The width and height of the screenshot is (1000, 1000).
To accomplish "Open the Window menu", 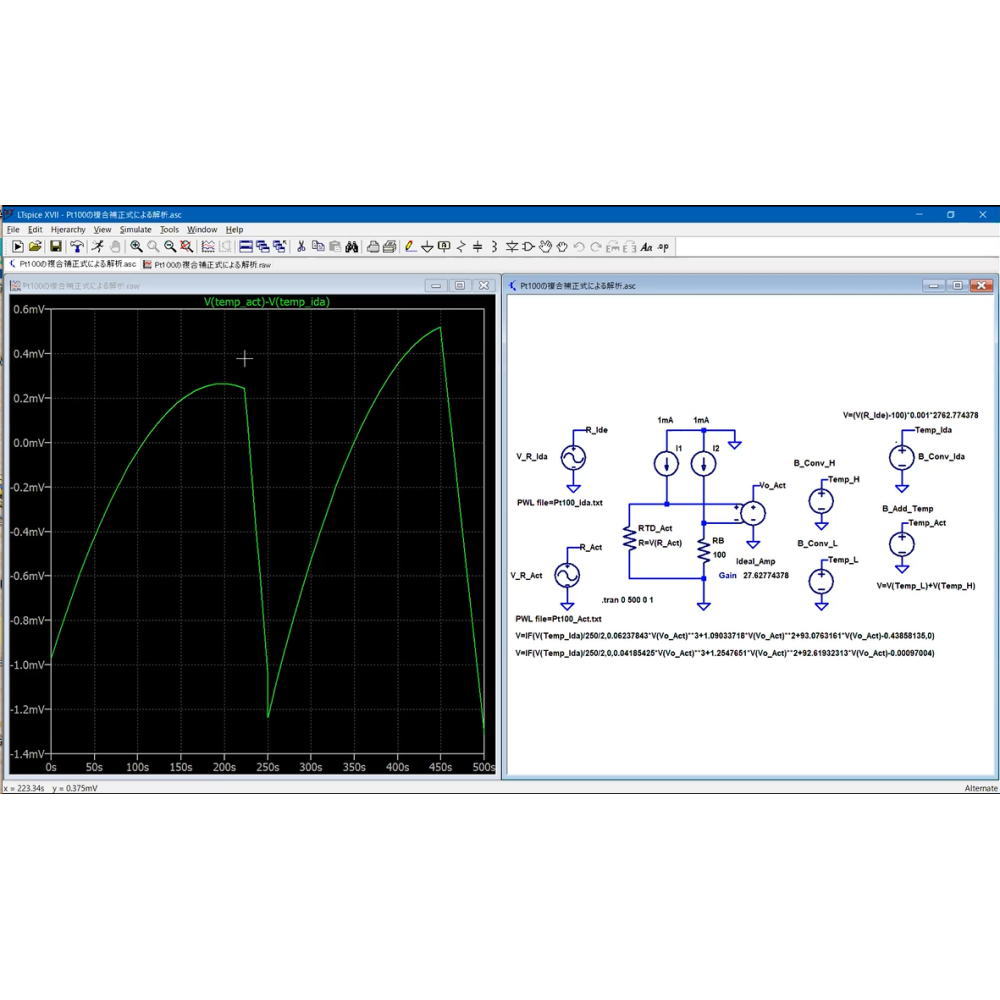I will (x=202, y=230).
